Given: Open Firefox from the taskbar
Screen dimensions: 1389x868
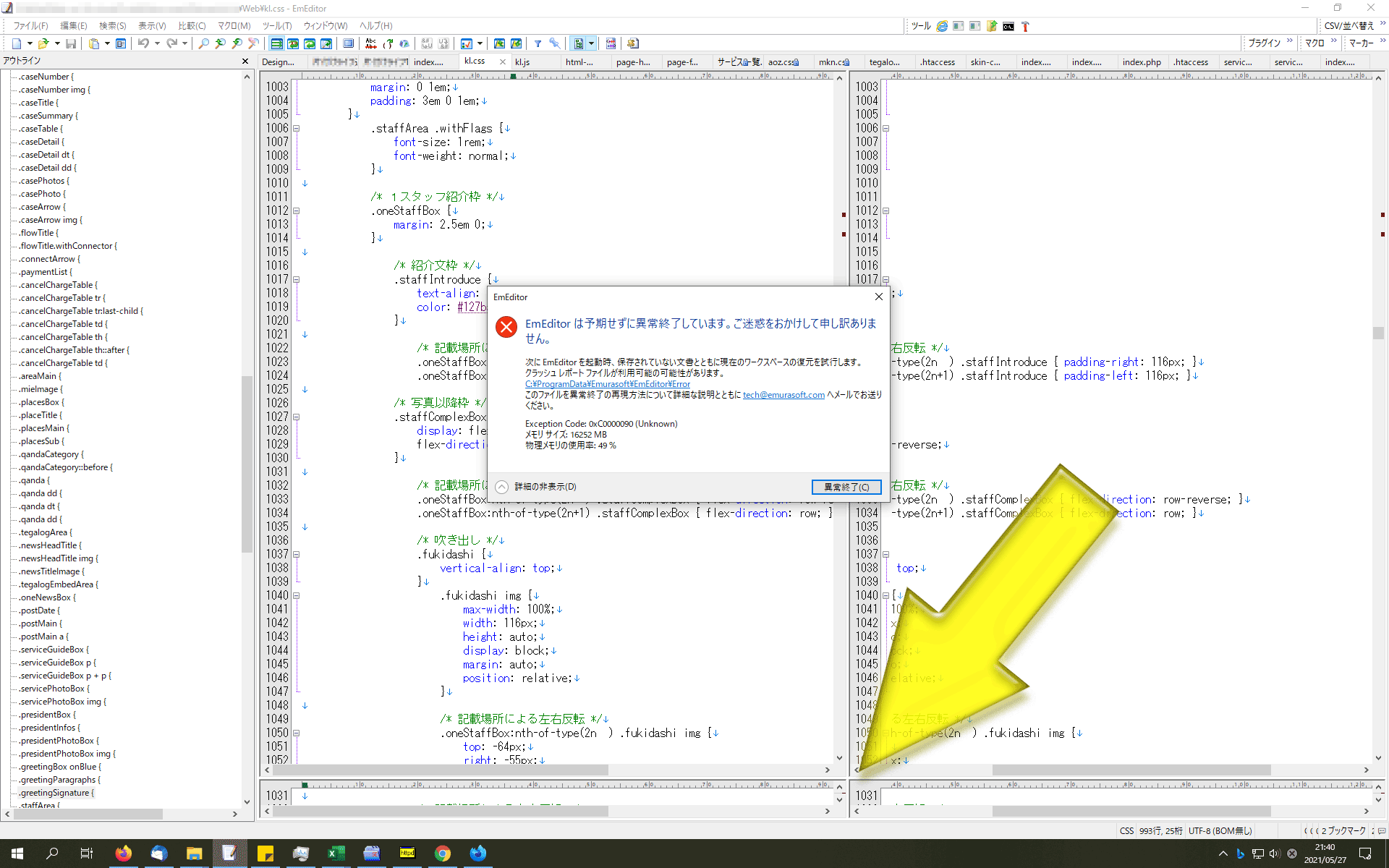Looking at the screenshot, I should click(x=123, y=854).
